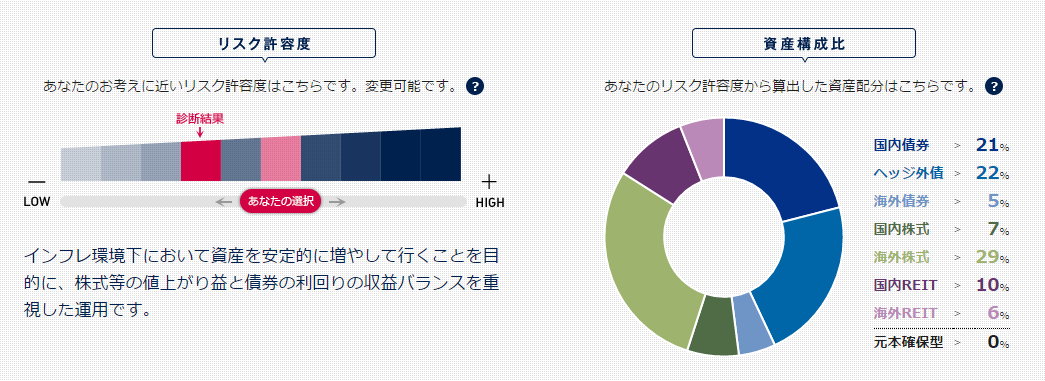Screen dimensions: 1045x381
Task: Click the left arrow beside あなたの選択
Action: [x=223, y=202]
